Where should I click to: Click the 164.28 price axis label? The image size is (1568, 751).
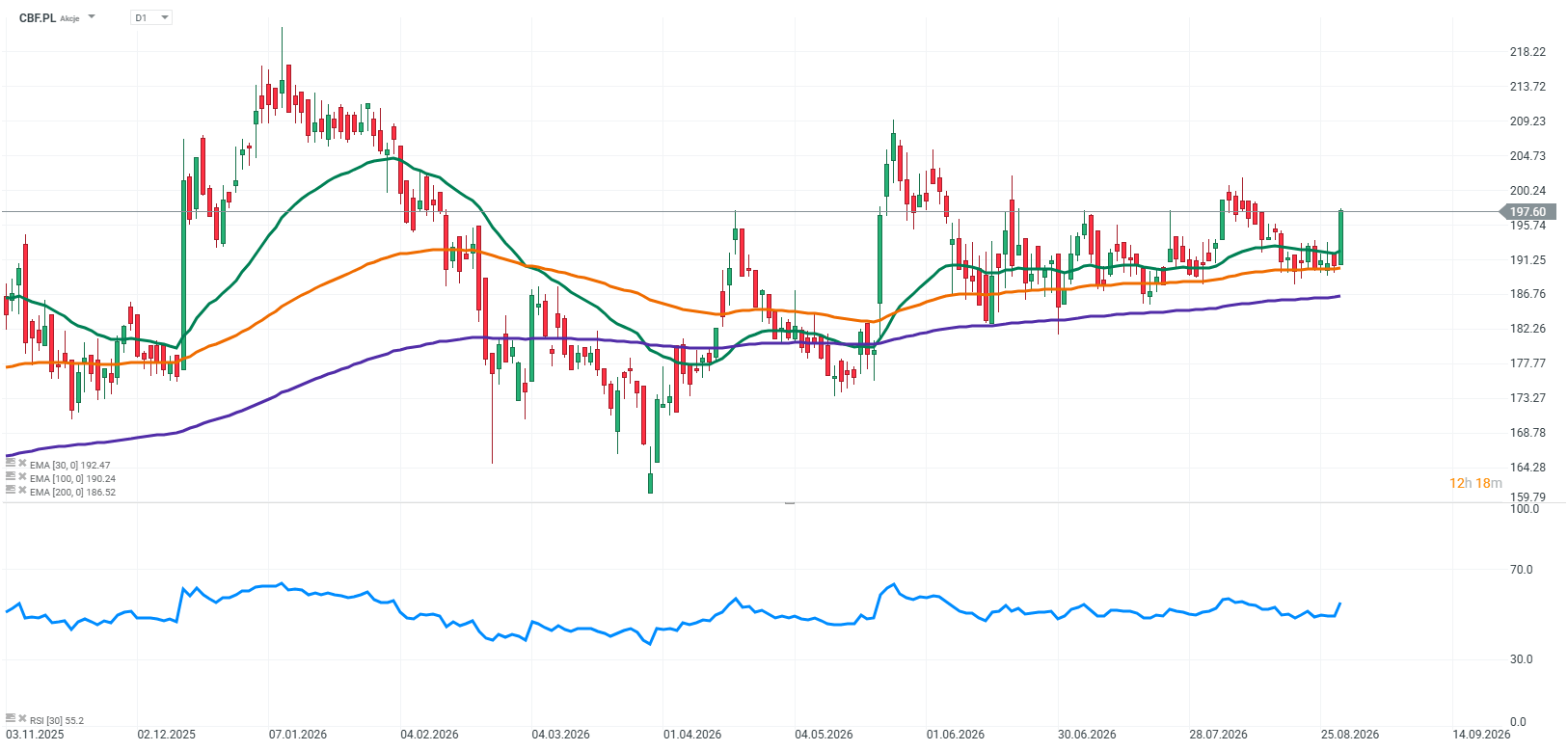(x=1527, y=468)
